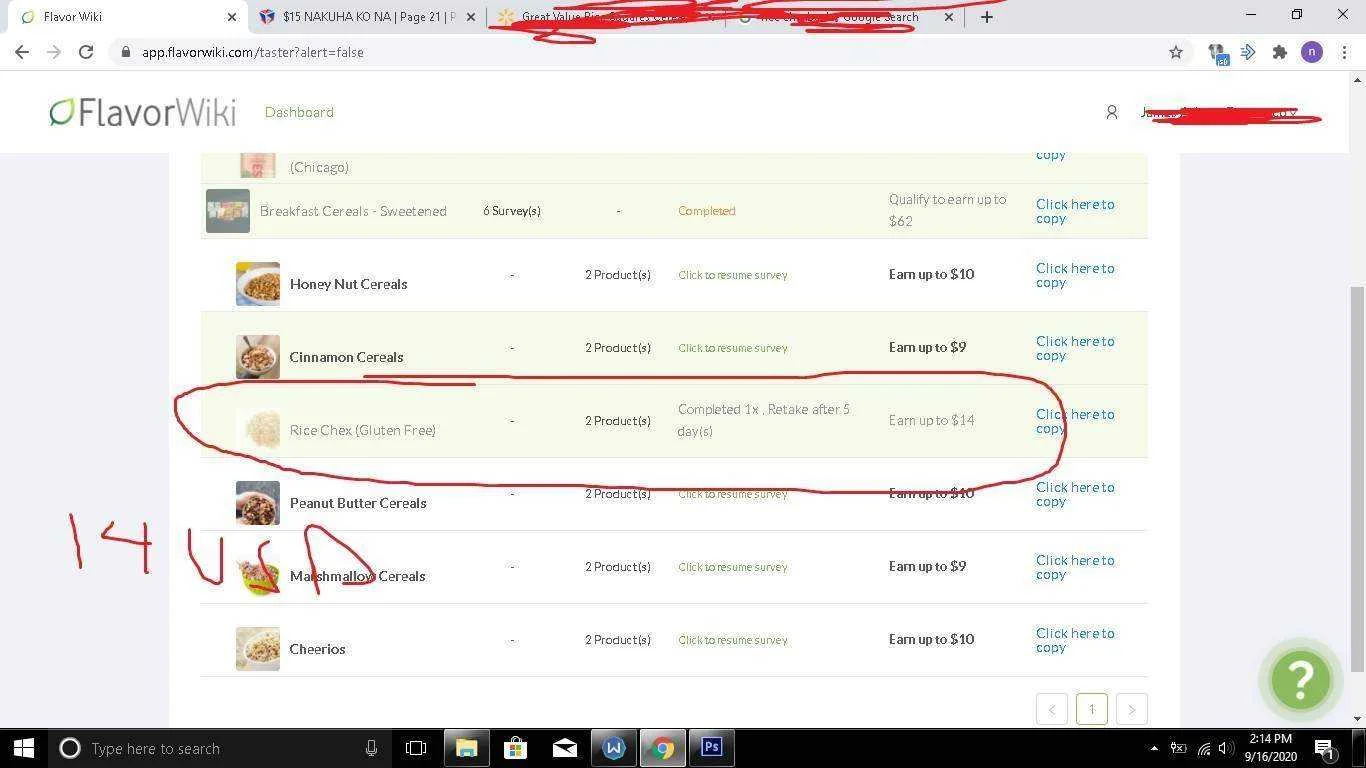Reload the FlavorWiki page
Image resolution: width=1366 pixels, height=768 pixels.
86,52
